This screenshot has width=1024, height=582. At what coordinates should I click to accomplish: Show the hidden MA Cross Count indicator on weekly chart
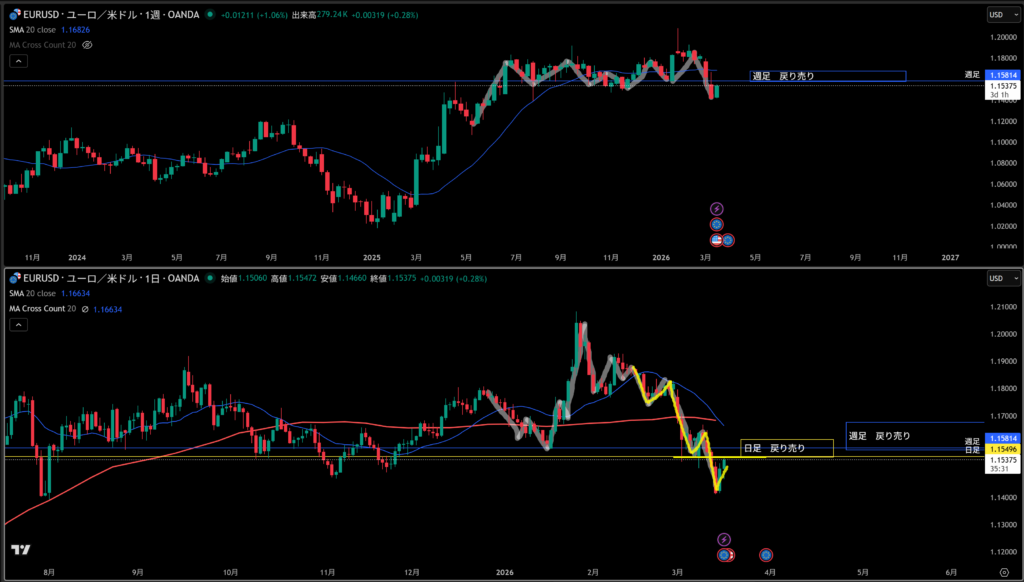point(87,45)
